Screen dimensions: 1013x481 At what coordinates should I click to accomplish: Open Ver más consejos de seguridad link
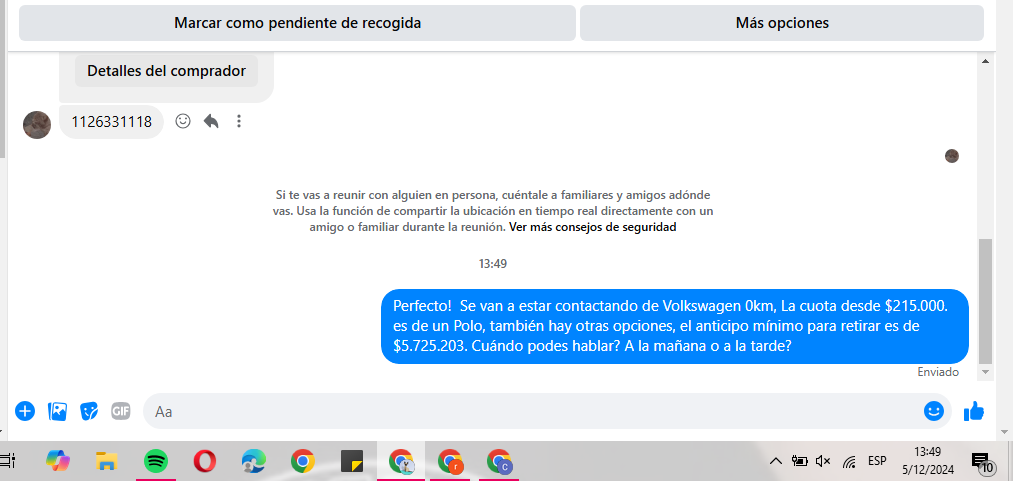(592, 227)
